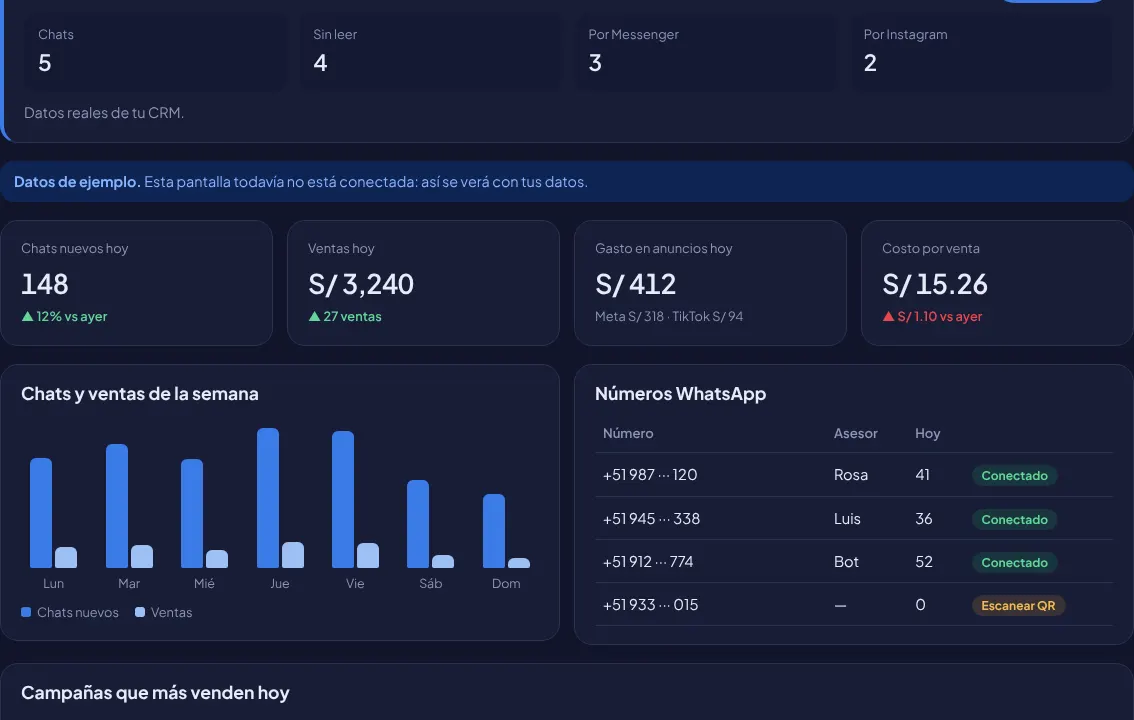Click the "Datos de ejemplo." bold banner text
The image size is (1134, 720).
[x=77, y=182]
